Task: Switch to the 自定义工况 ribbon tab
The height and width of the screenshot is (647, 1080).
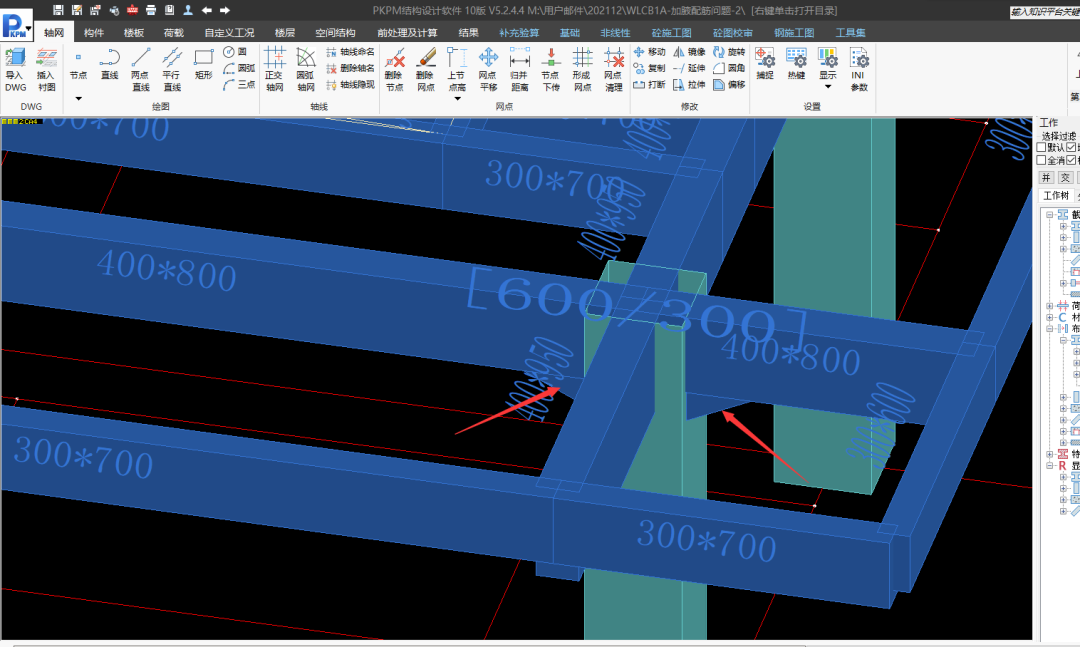Action: point(229,32)
